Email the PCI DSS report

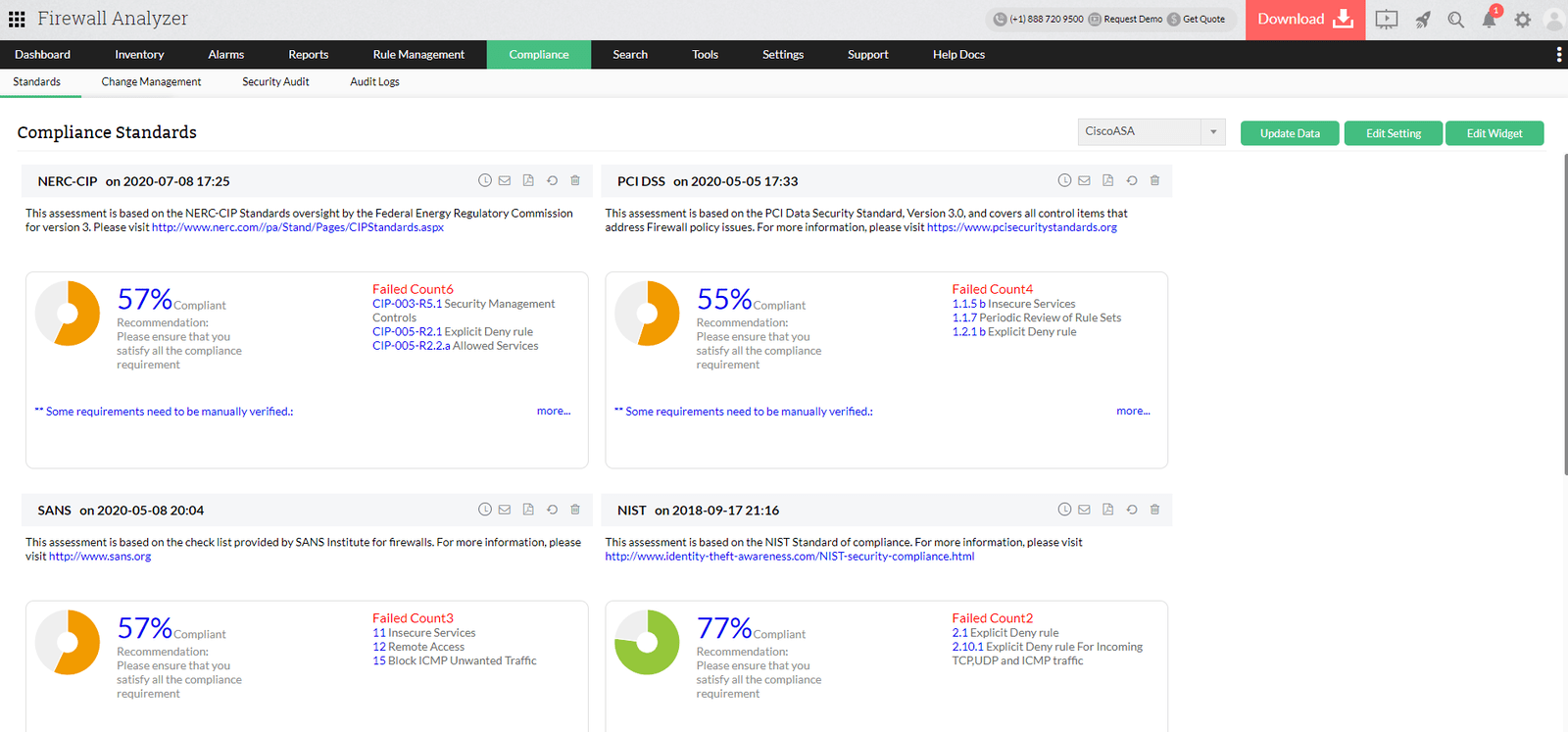pyautogui.click(x=1085, y=180)
